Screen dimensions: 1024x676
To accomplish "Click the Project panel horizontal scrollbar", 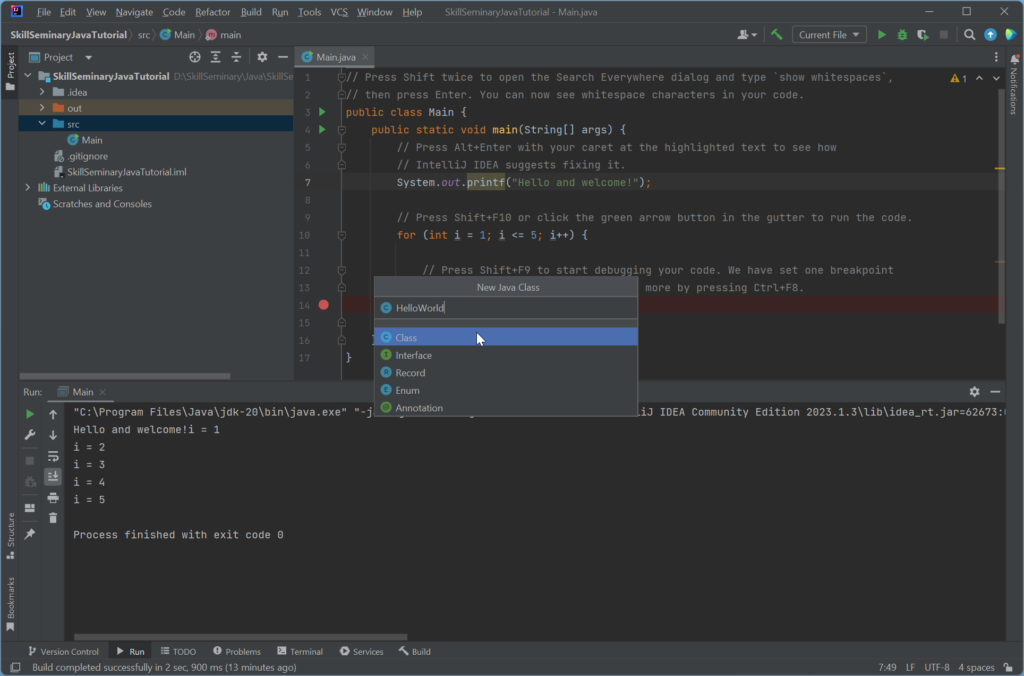I will 125,376.
